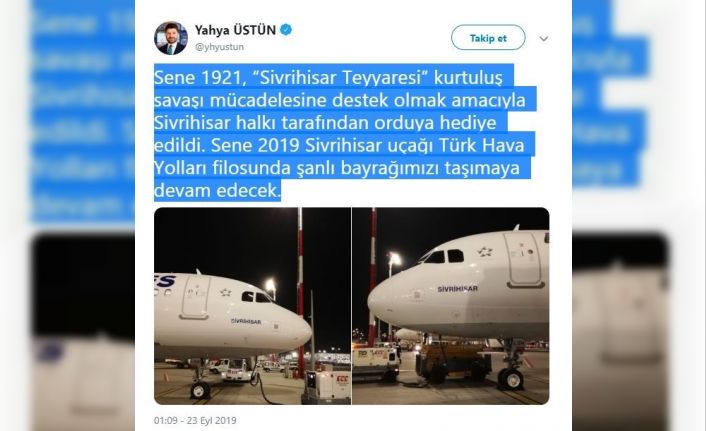Click SİVRİHİSAR lettering on left plane fuselage
Viewport: 706px width, 431px height.
(246, 322)
